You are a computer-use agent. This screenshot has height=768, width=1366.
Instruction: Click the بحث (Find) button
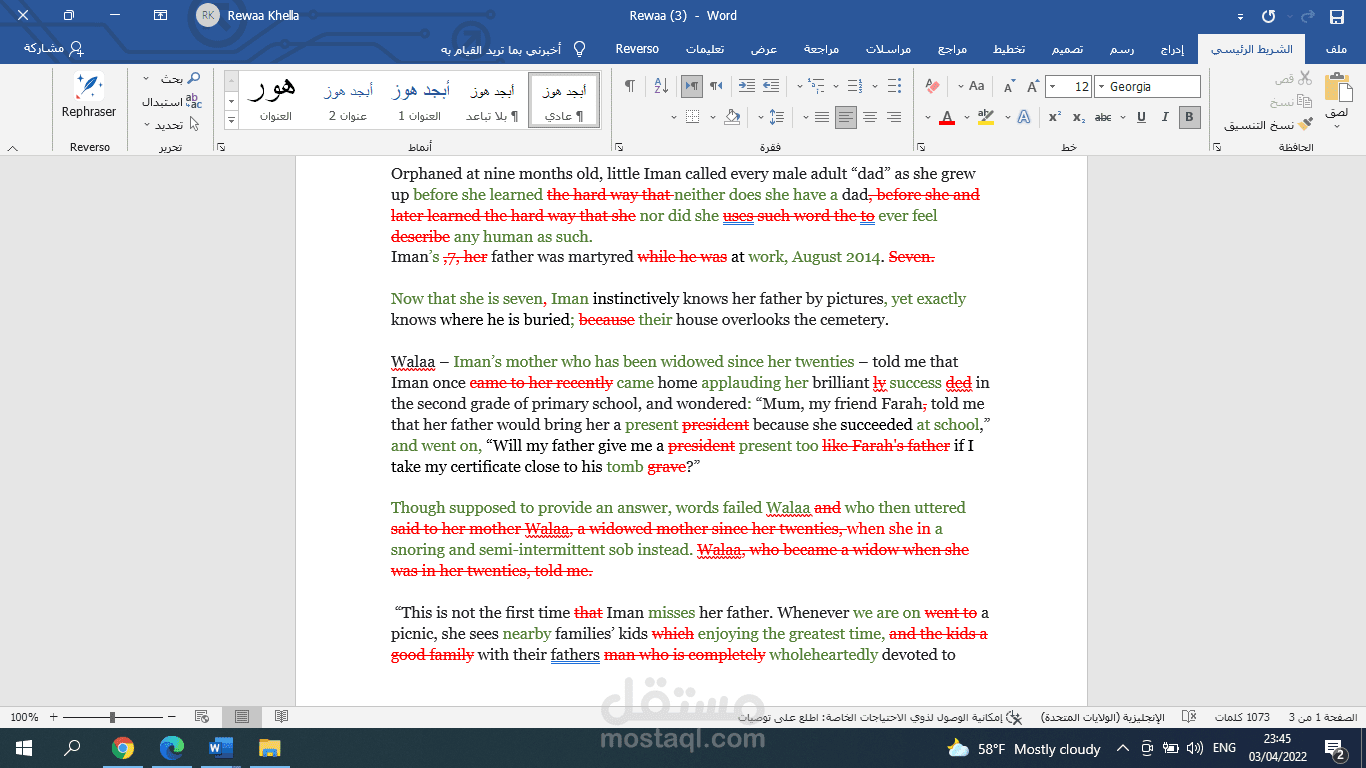point(180,78)
